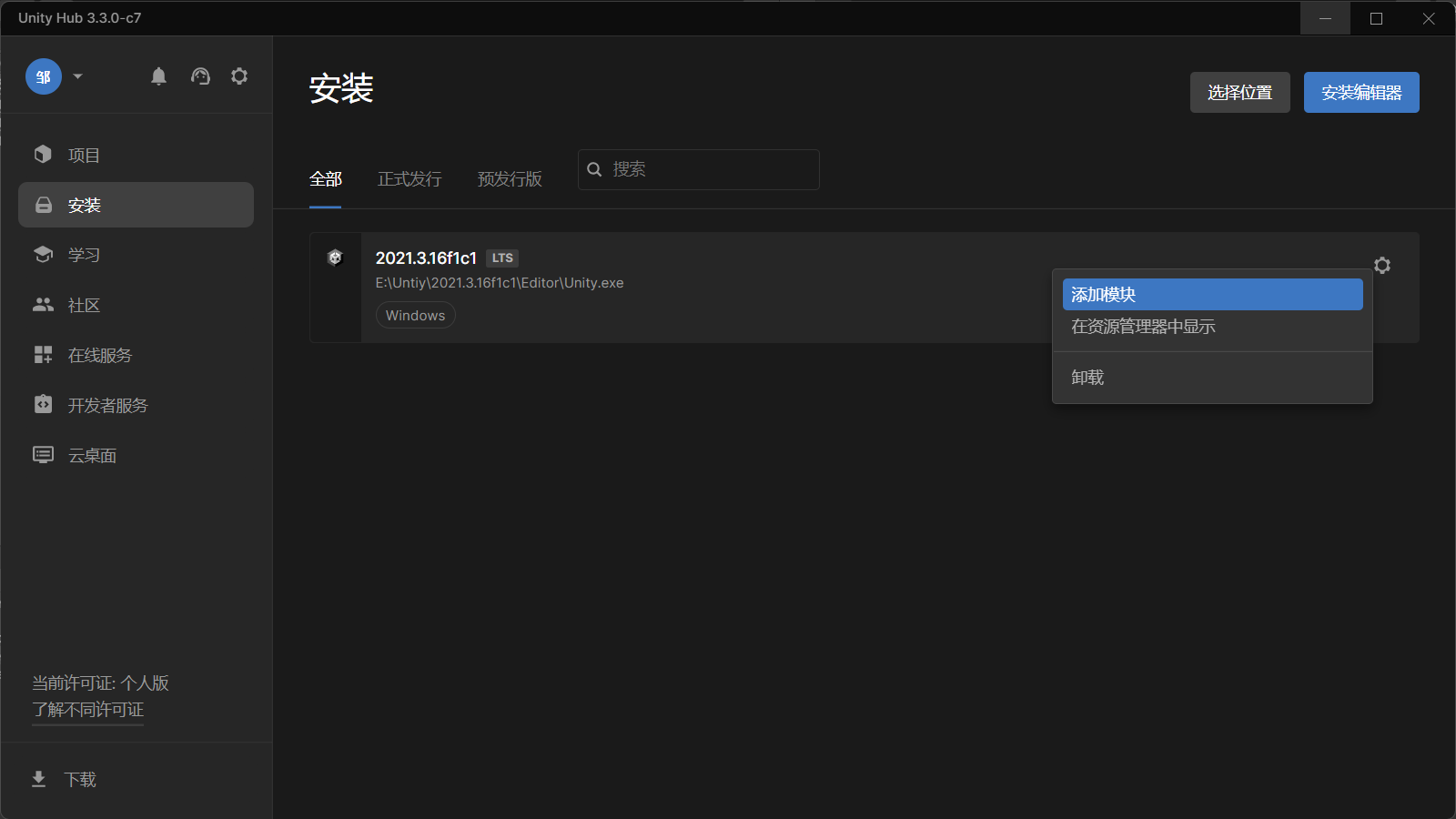
Task: Switch to the 预发行版 tab
Action: (510, 179)
